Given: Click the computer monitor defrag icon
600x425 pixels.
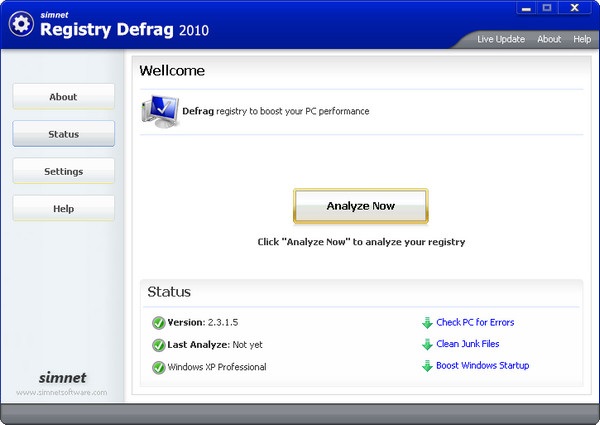Looking at the screenshot, I should click(x=160, y=111).
